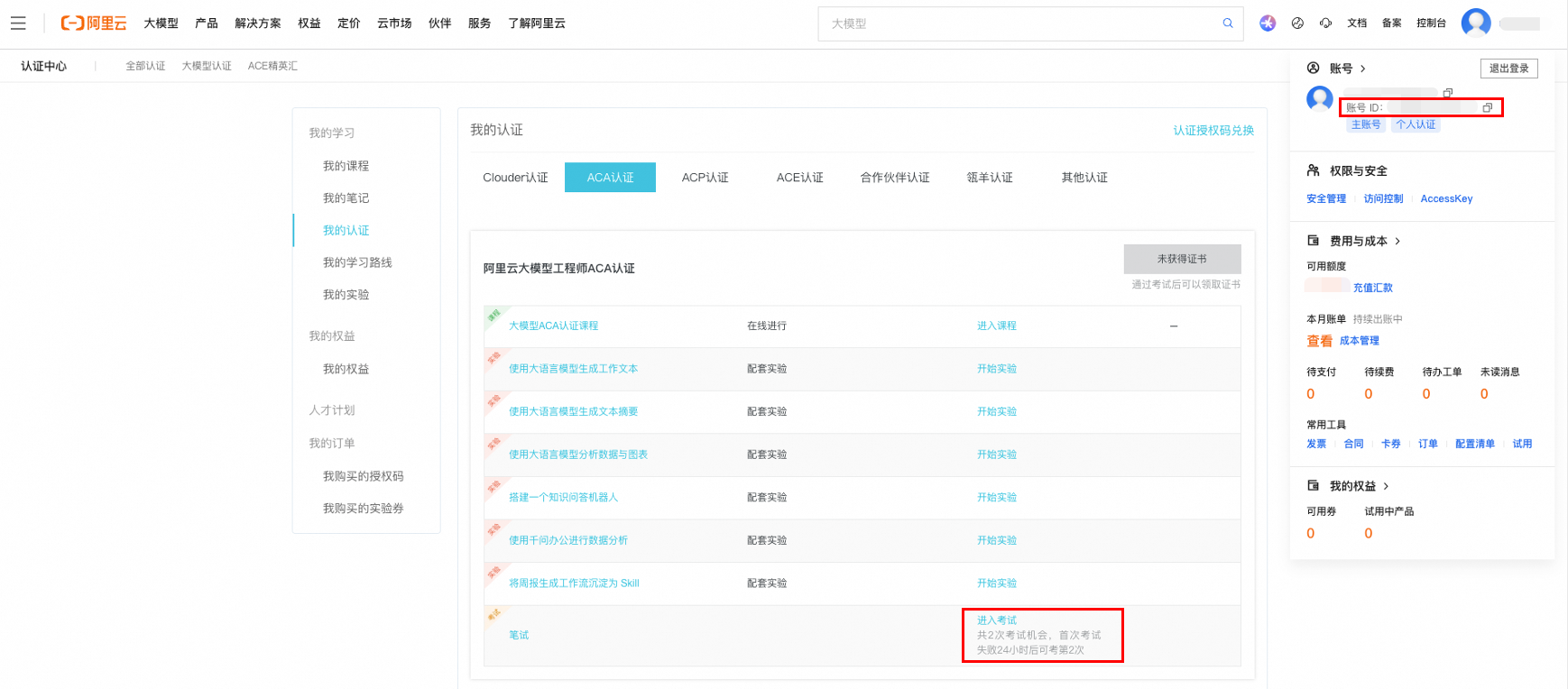Open the 产品 top navigation menu
Screen dimensions: 1568x689
[207, 23]
